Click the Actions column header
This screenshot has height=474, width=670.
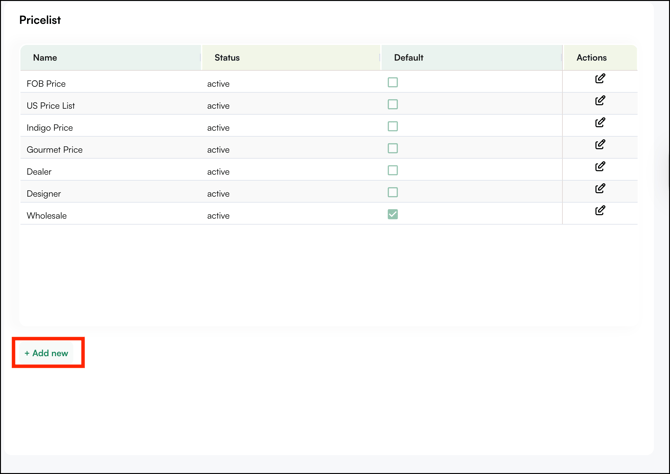[x=591, y=58]
